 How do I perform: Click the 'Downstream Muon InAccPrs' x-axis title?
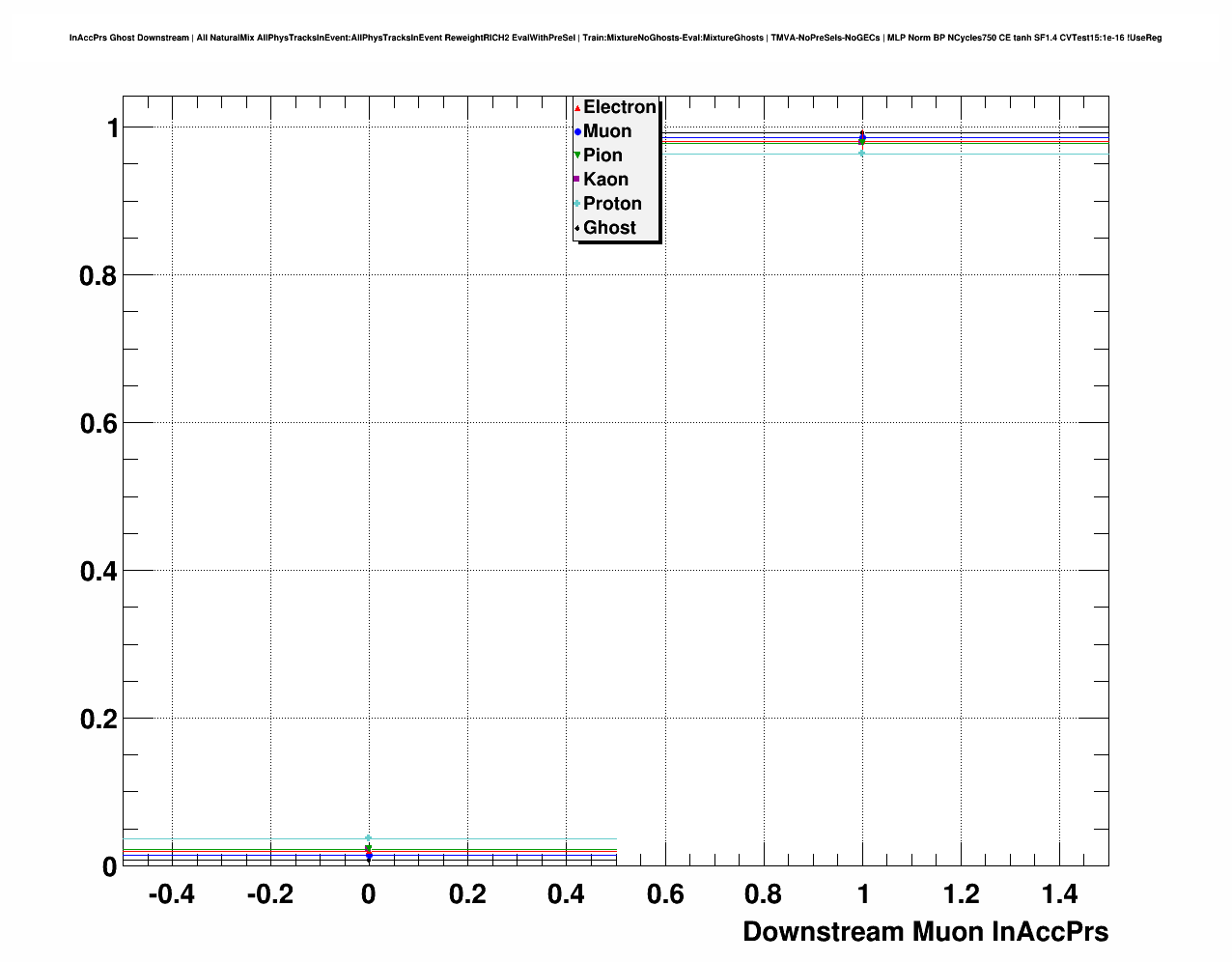click(x=925, y=932)
